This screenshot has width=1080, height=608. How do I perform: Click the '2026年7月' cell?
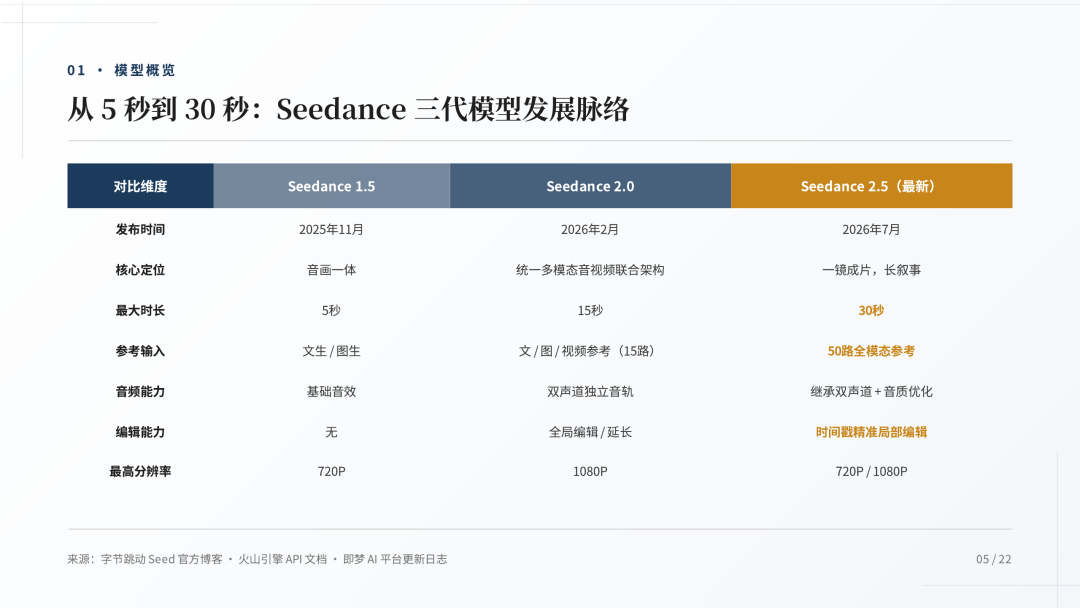871,229
